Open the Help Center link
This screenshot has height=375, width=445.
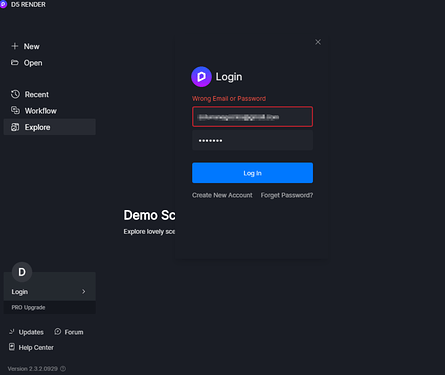click(36, 347)
